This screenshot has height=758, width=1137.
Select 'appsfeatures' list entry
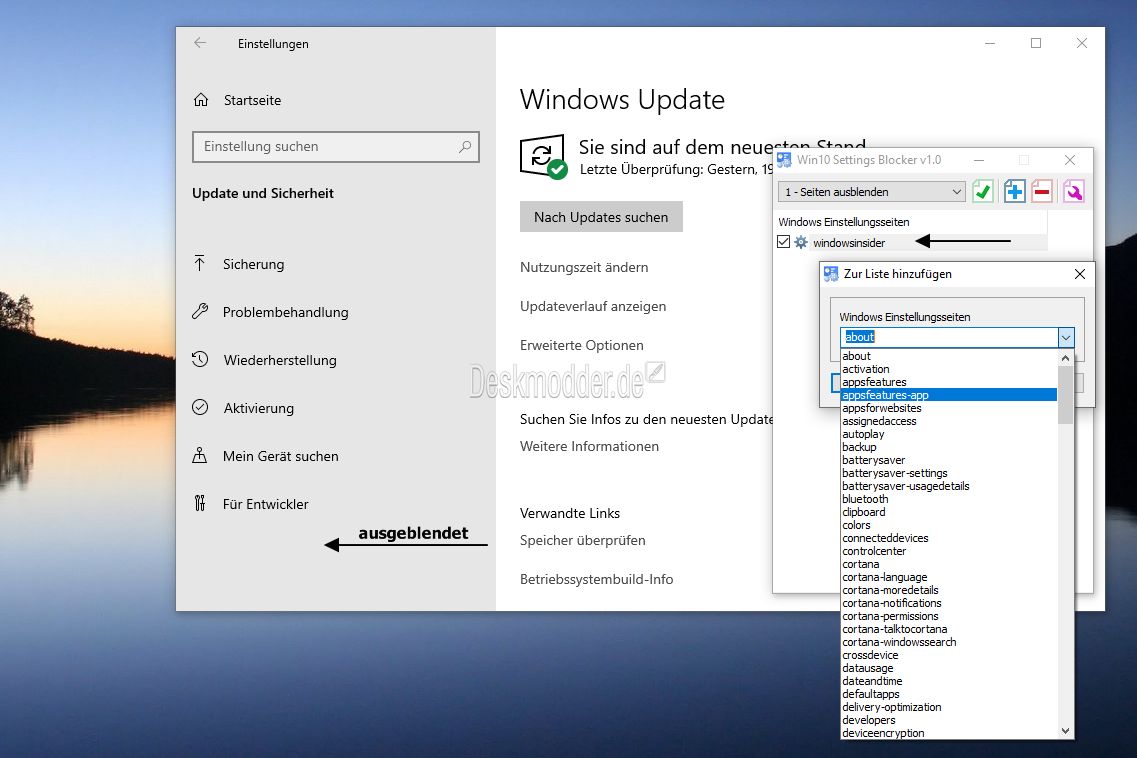tap(948, 382)
